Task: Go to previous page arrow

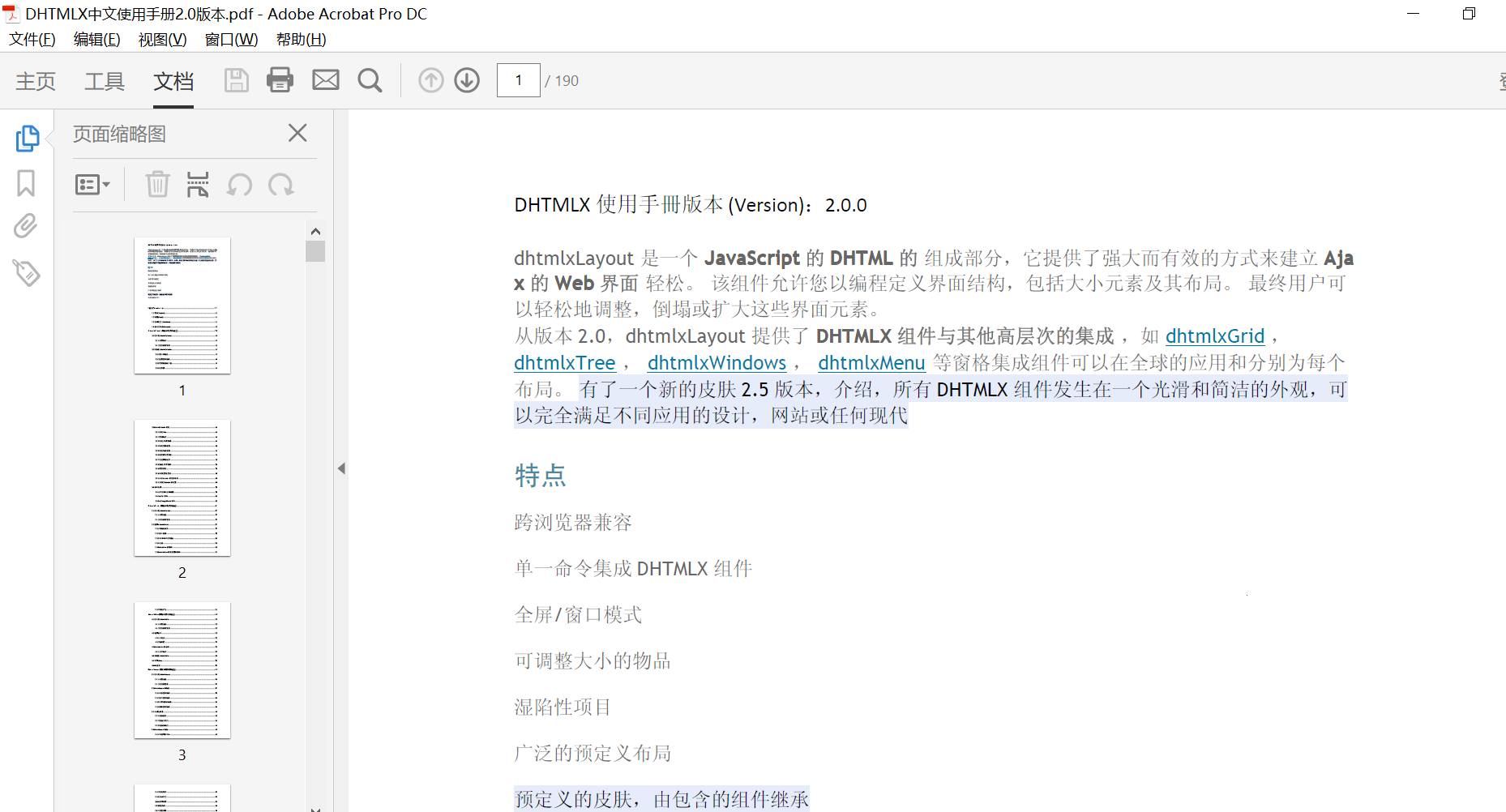Action: tap(431, 80)
